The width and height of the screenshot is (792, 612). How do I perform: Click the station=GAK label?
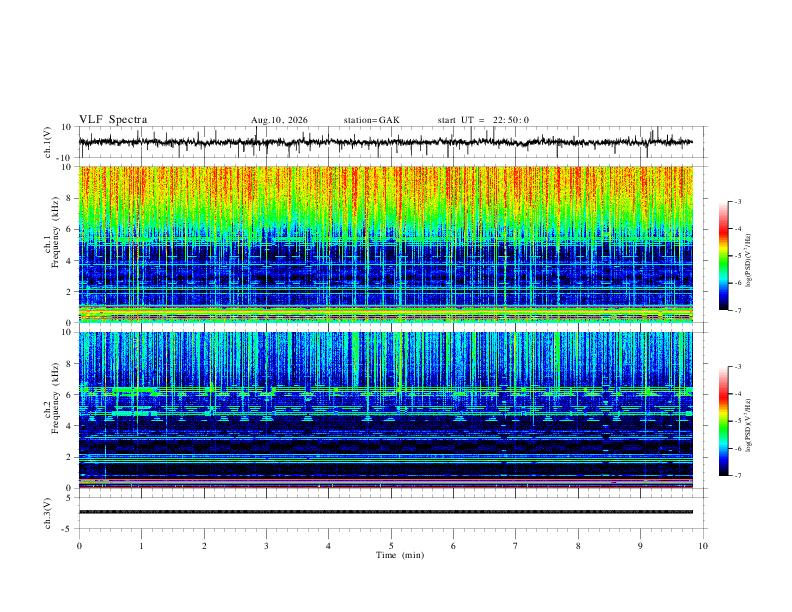tap(372, 120)
